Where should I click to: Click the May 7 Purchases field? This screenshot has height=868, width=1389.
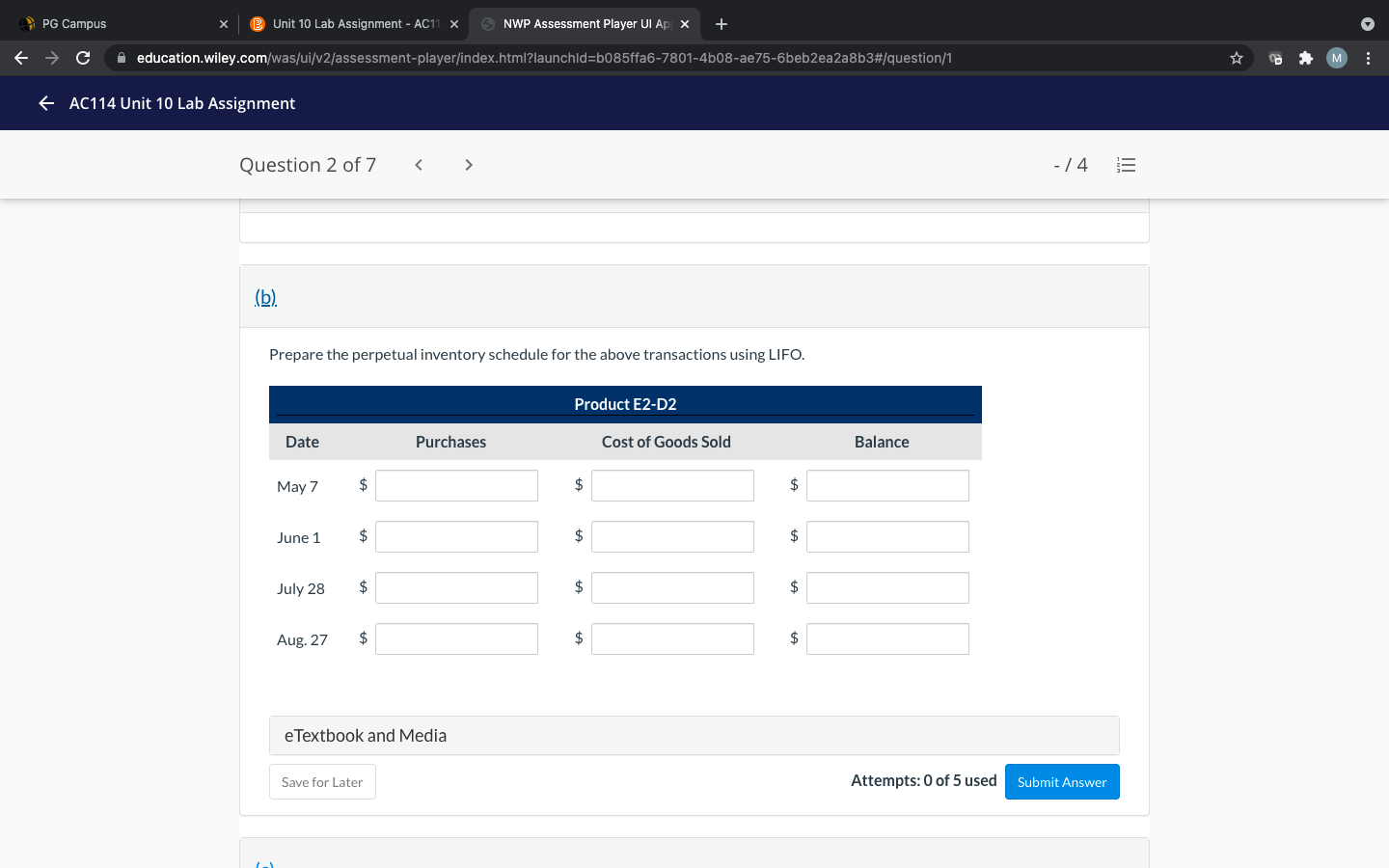point(456,486)
